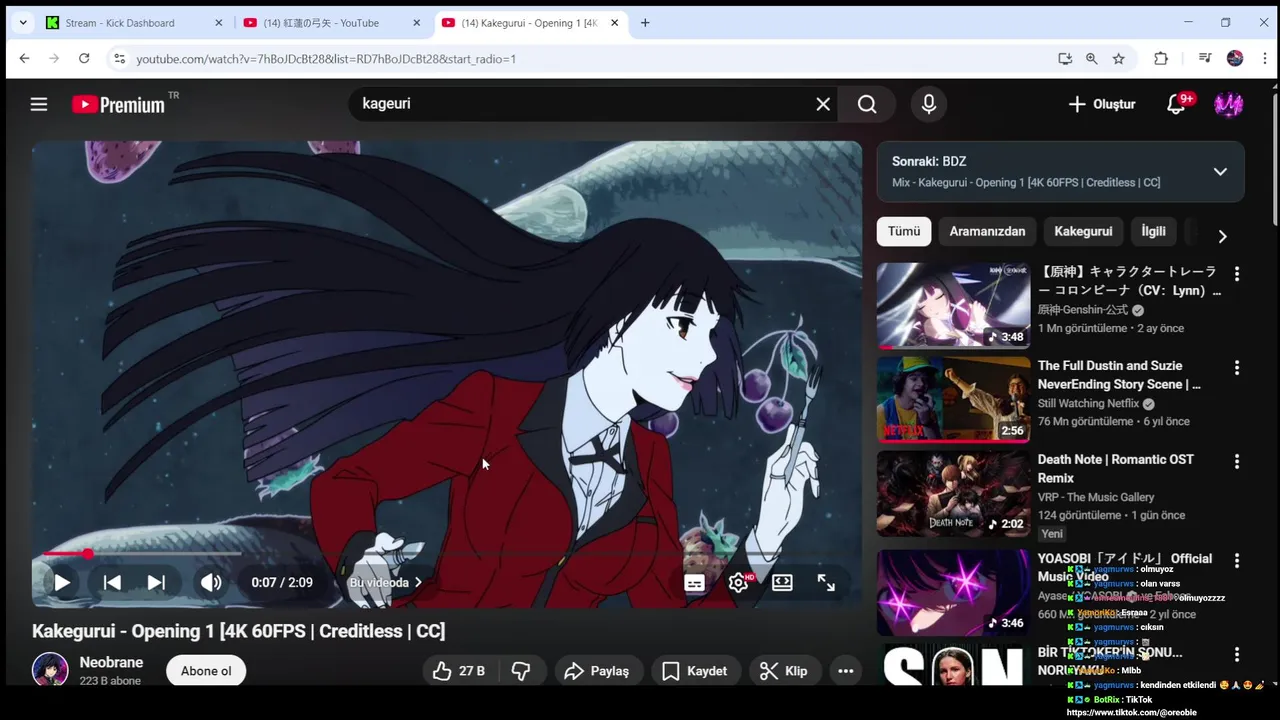Select the Kakegurui filter chip

[1083, 231]
